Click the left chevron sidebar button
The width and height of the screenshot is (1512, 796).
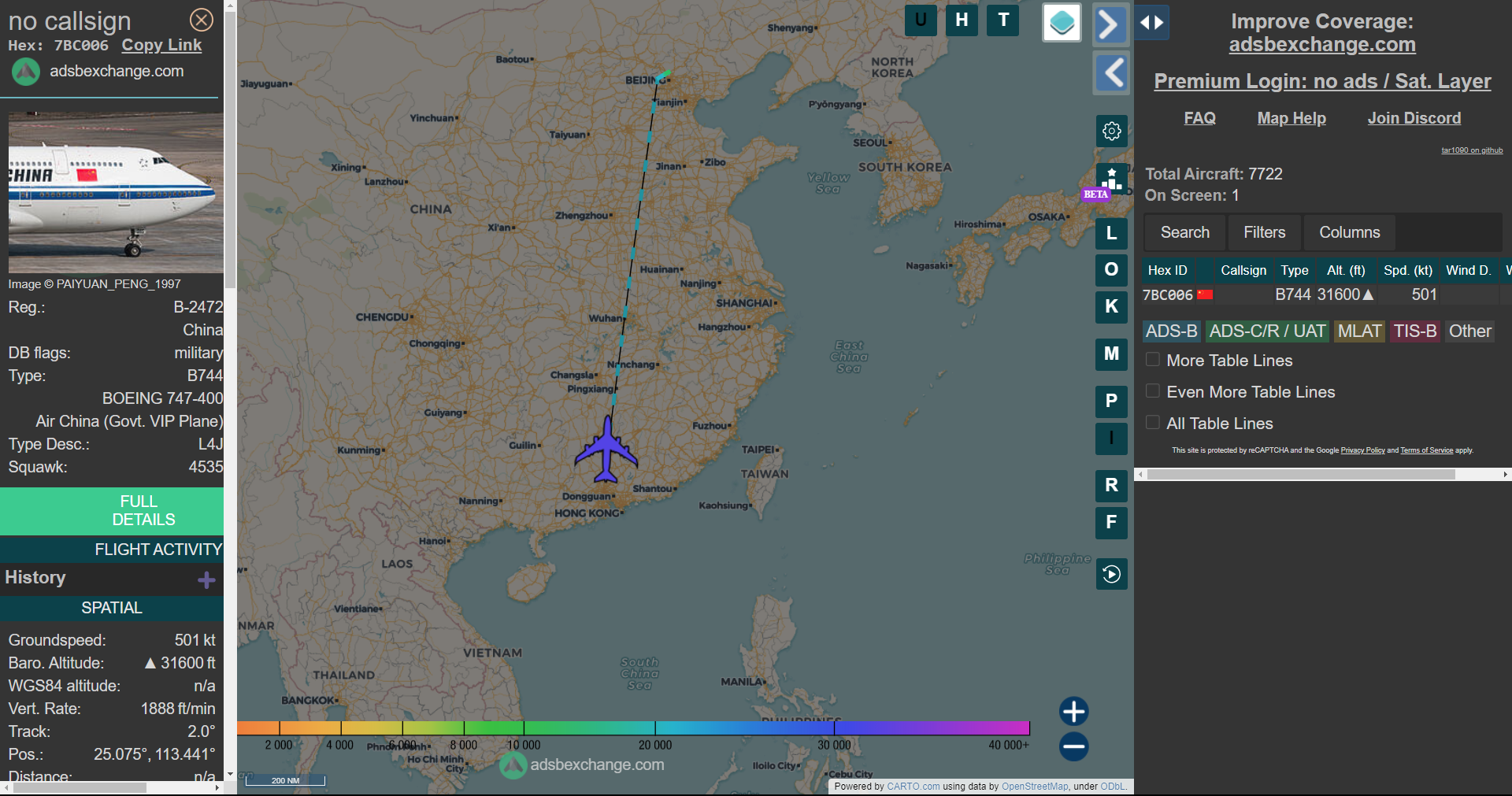point(1112,73)
